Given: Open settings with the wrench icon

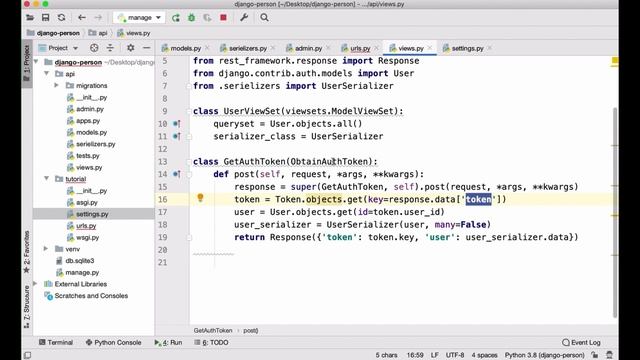Looking at the screenshot, I should (x=244, y=18).
